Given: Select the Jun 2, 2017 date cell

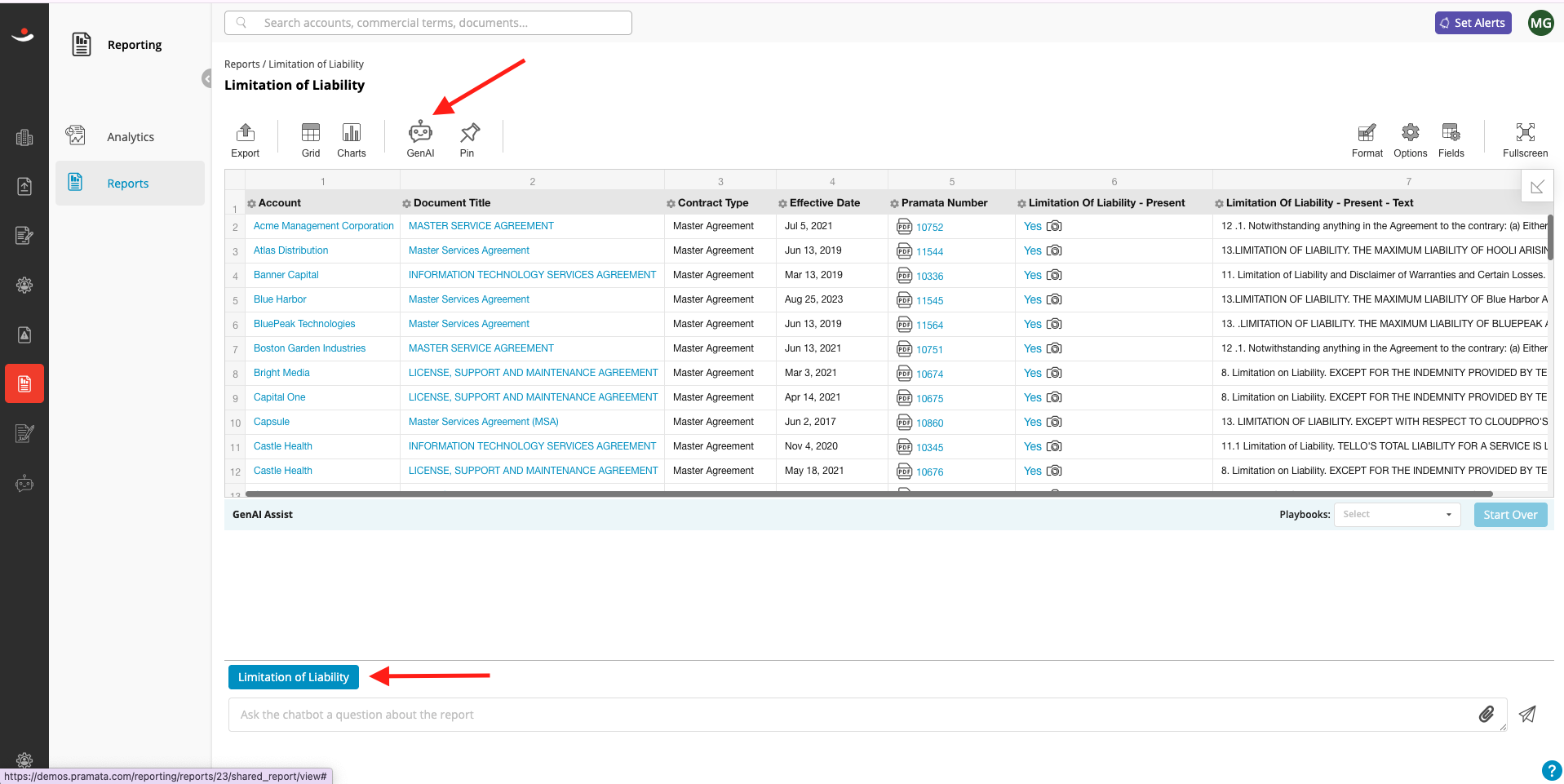Looking at the screenshot, I should (x=831, y=422).
